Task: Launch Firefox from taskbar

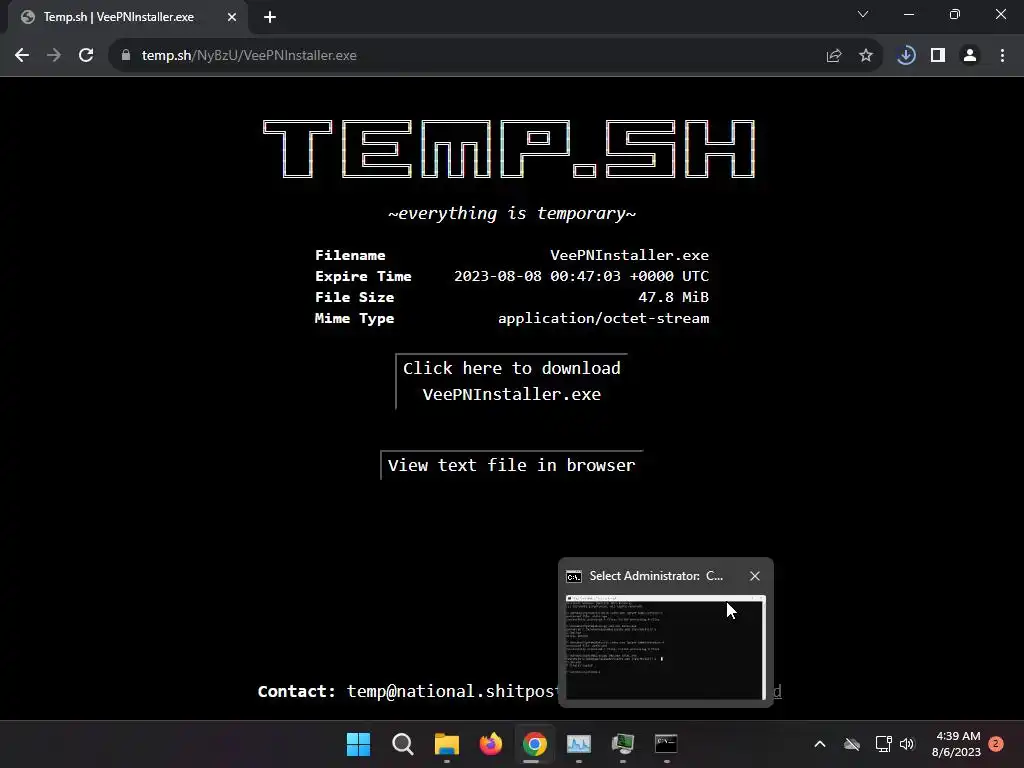Action: [490, 744]
